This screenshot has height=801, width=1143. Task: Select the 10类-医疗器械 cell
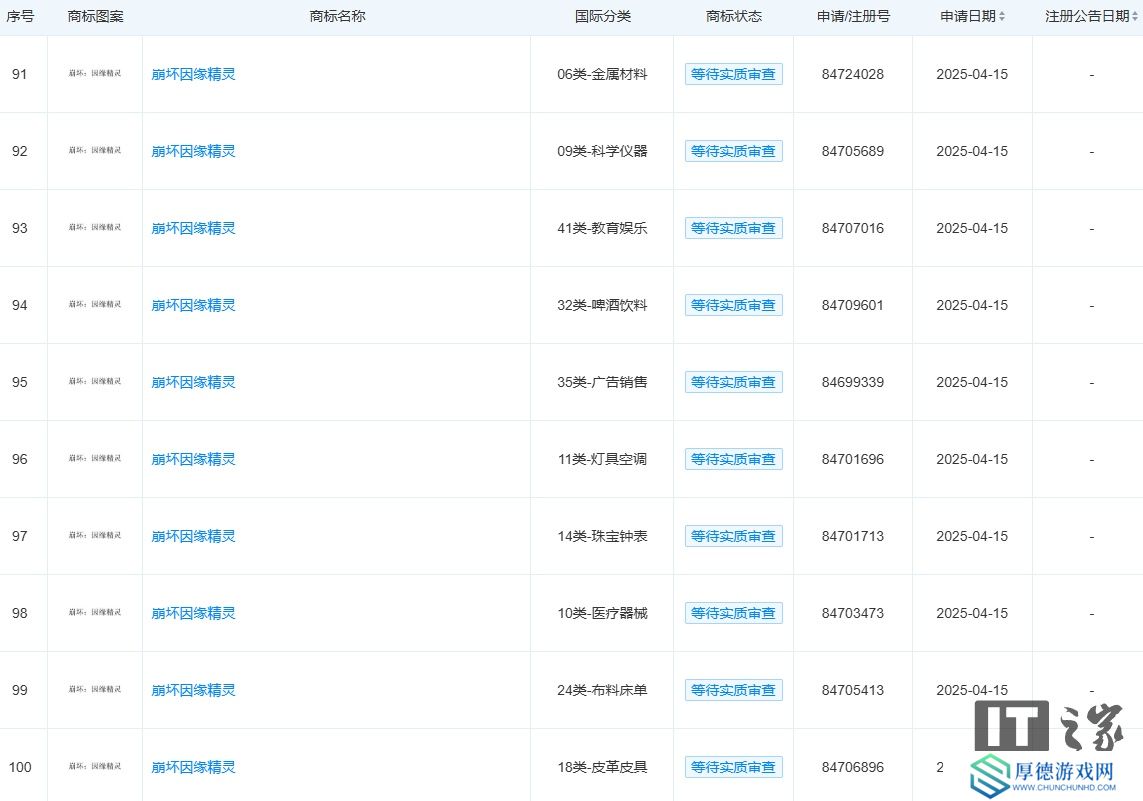(x=602, y=614)
